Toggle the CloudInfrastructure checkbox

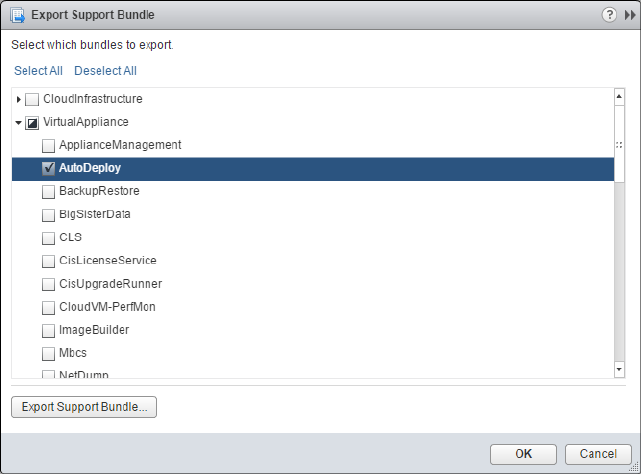click(x=32, y=99)
